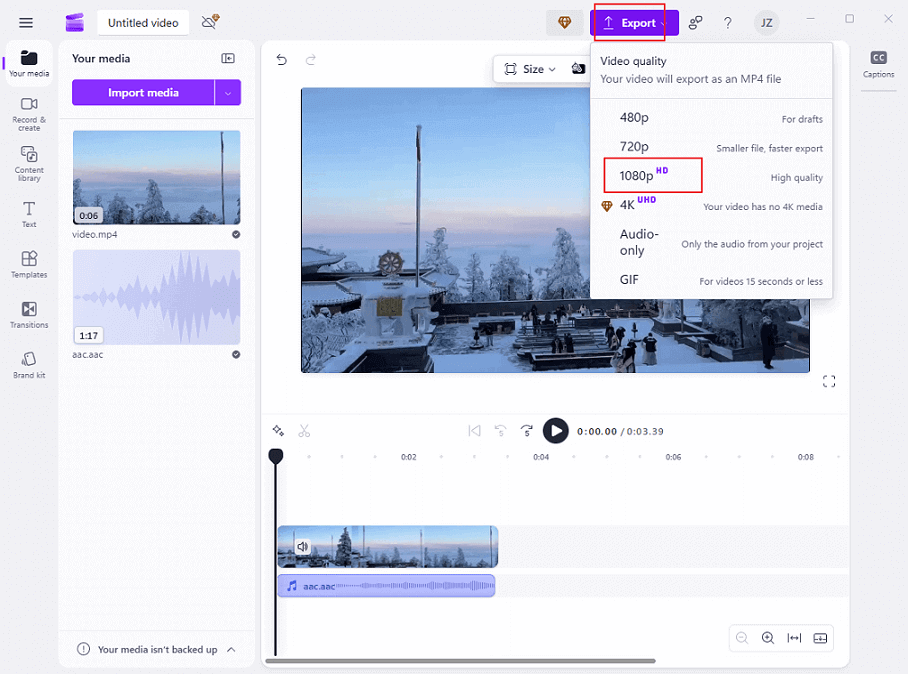
Task: Open the help question mark
Action: click(728, 23)
